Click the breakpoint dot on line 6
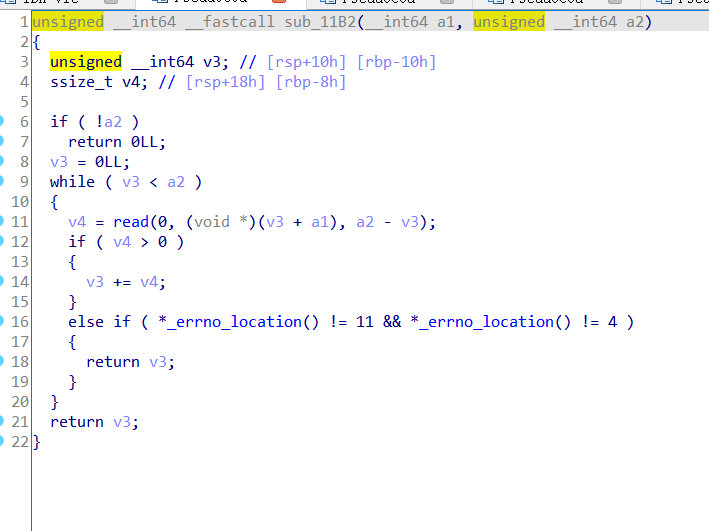Screen dimensions: 709x531 (2, 121)
